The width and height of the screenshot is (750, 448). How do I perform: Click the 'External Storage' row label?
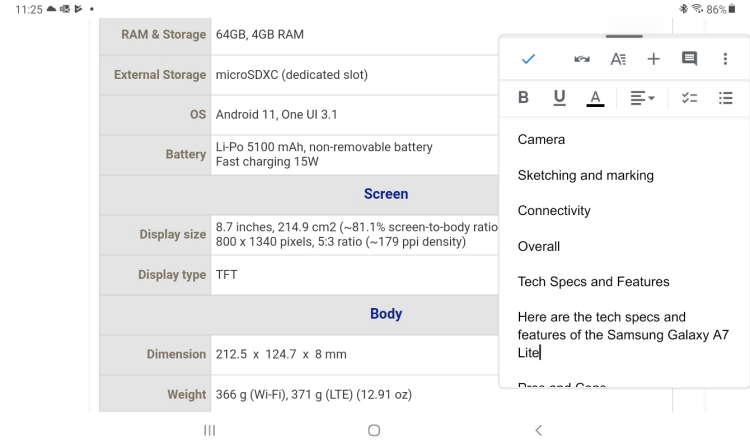coord(160,75)
